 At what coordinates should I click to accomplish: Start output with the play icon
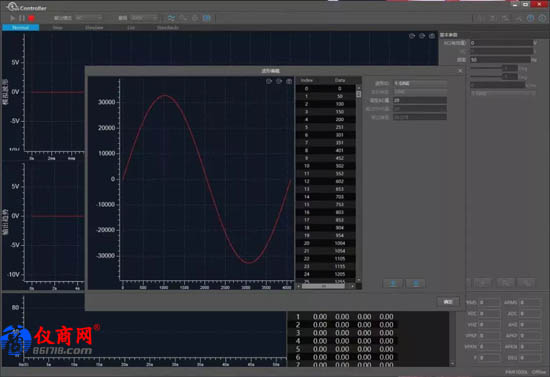tap(12, 18)
